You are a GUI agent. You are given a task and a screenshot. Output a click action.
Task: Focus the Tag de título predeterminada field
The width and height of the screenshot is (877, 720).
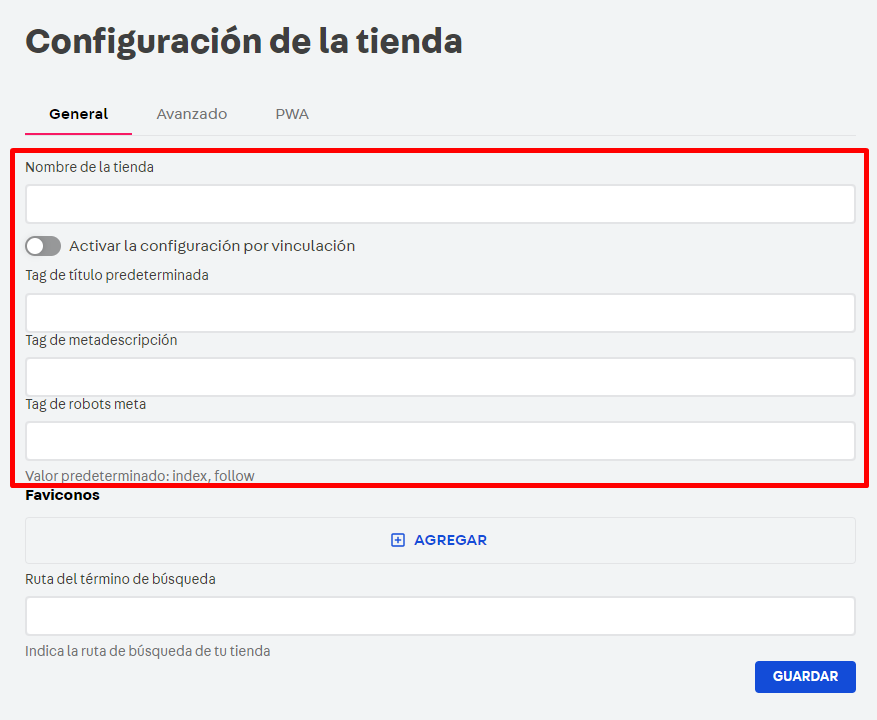pos(438,312)
